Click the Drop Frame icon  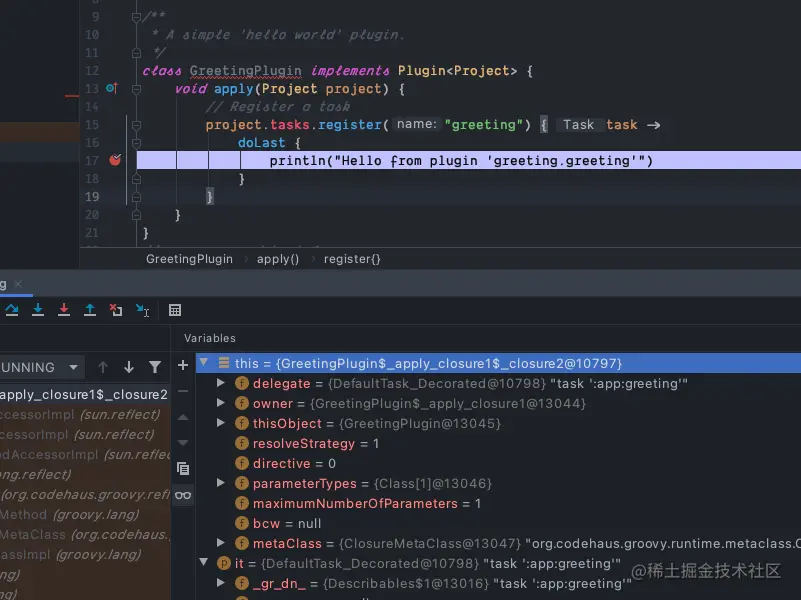(116, 310)
